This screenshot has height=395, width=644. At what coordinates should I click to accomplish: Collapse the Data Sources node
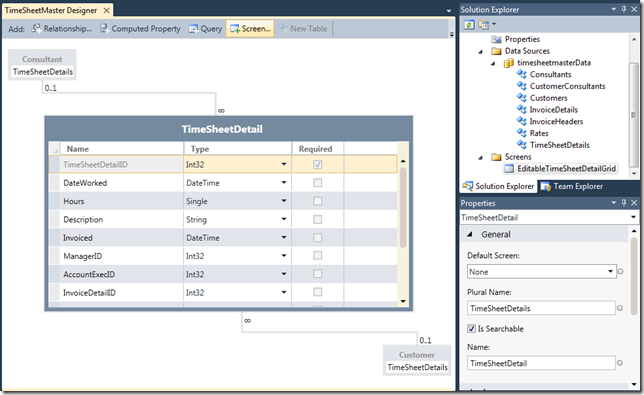(x=481, y=52)
